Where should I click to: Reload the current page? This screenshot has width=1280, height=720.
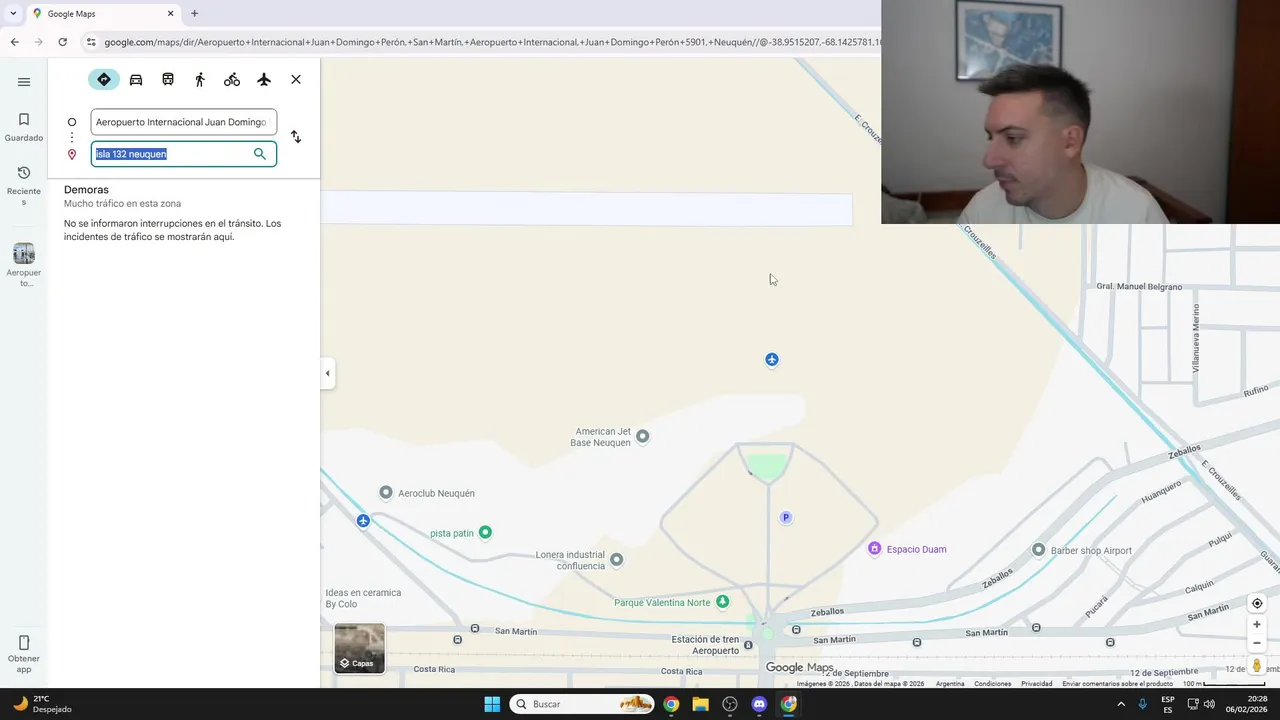pos(62,42)
